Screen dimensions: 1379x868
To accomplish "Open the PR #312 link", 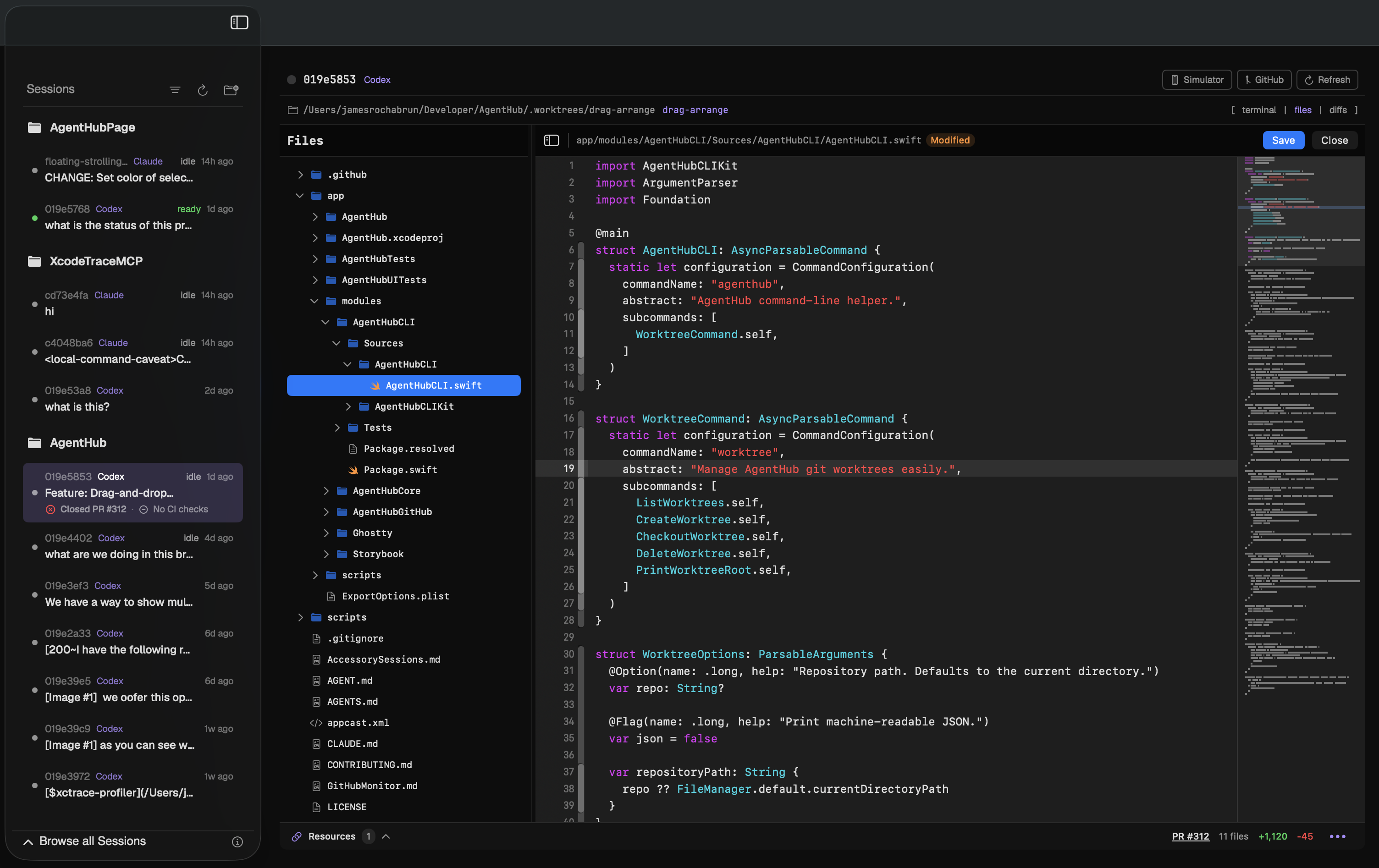I will click(1190, 836).
